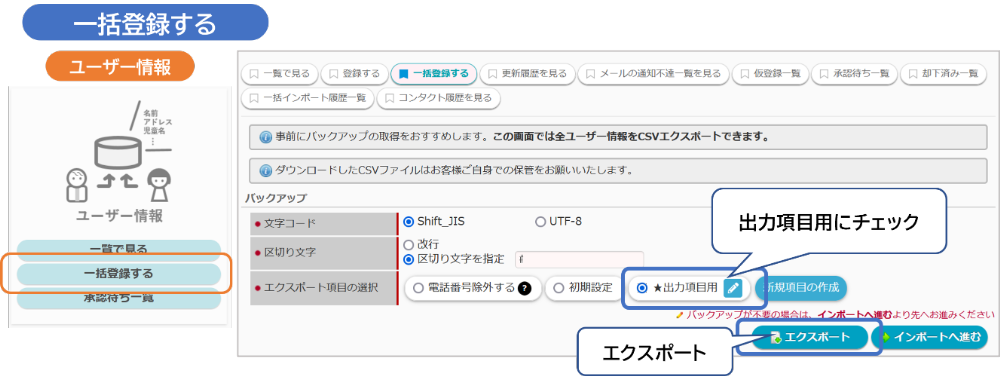Click the インポートへ進む button
1000x376 pixels.
pos(929,338)
